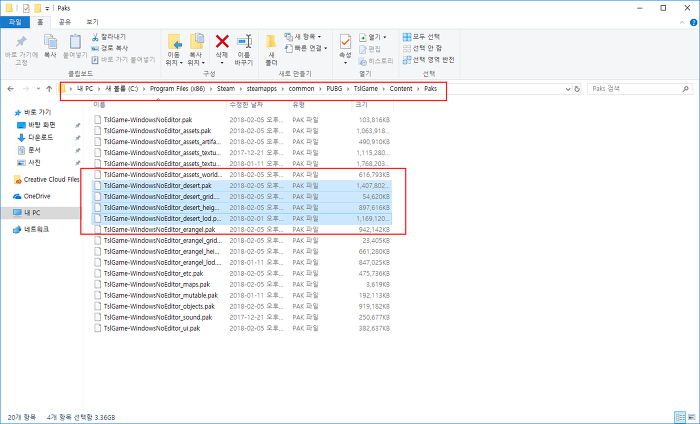This screenshot has height=424, width=700.
Task: Open the Open (열기) dropdown in ribbon
Action: [373, 37]
